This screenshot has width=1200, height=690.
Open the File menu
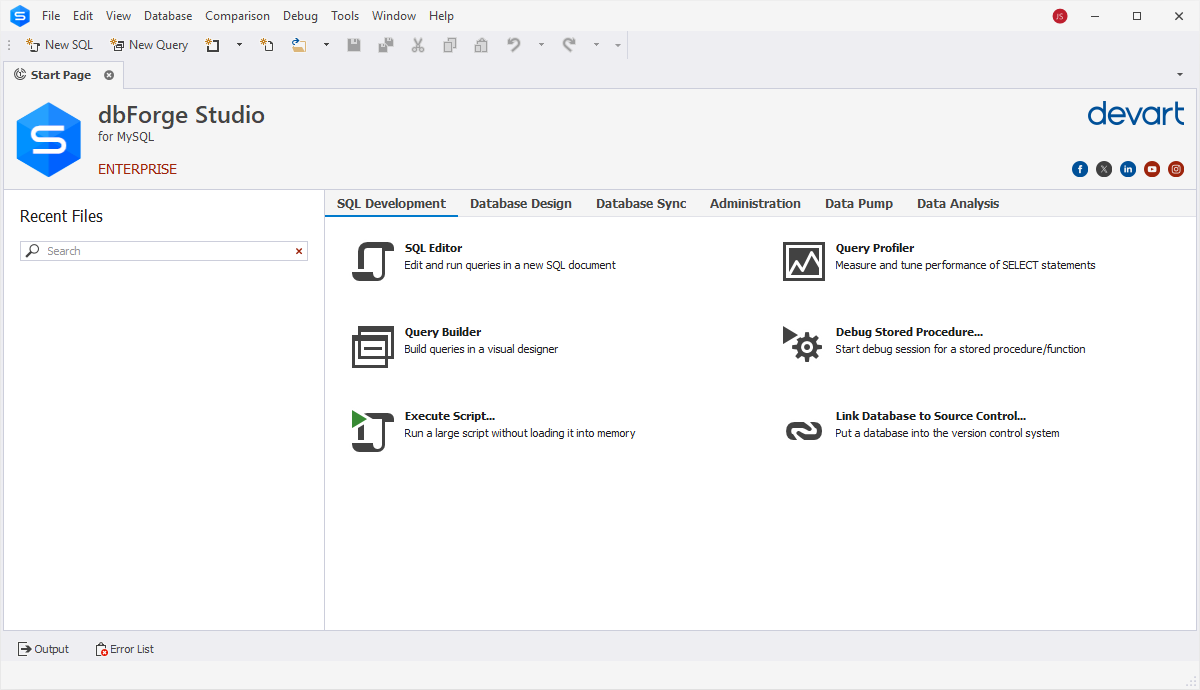click(51, 16)
